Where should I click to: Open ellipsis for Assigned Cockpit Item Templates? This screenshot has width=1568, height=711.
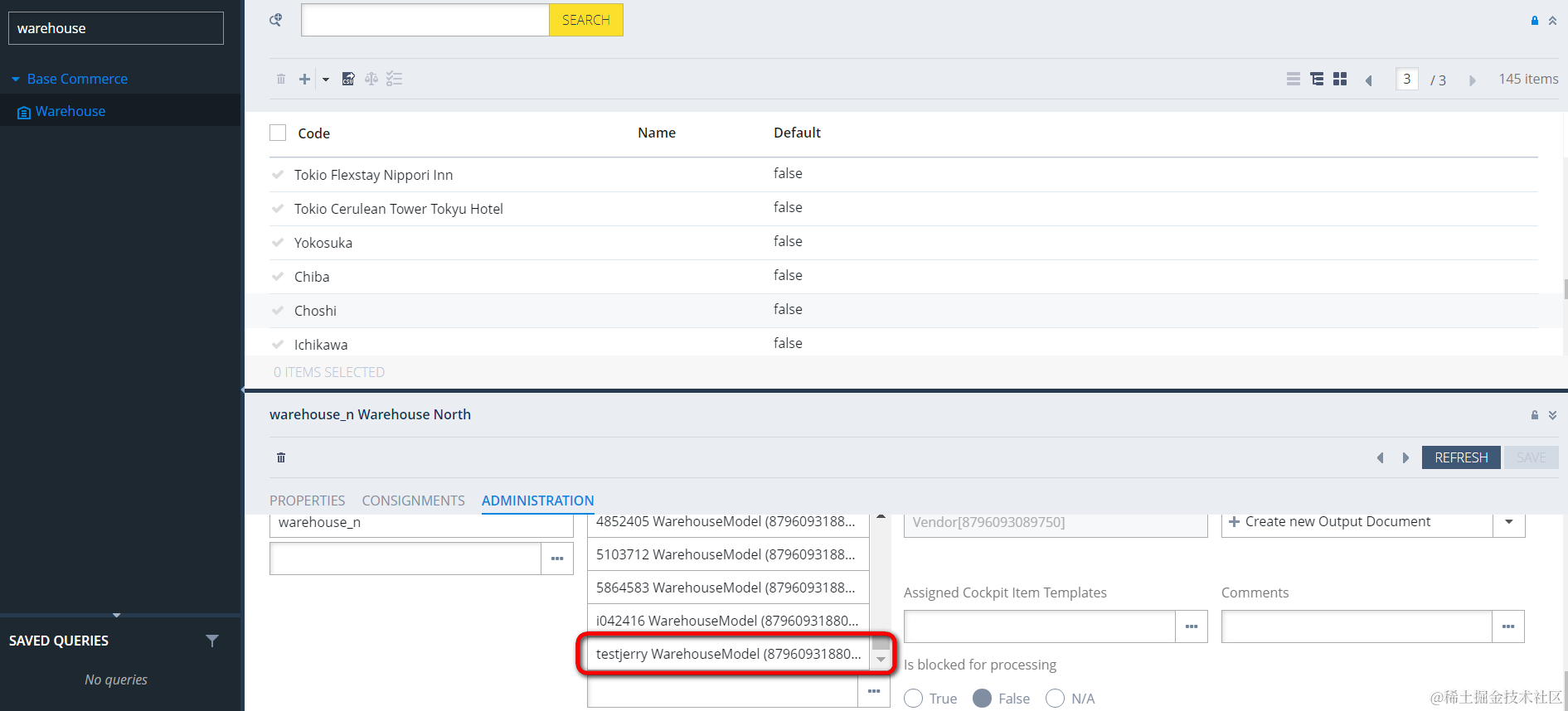(x=1192, y=626)
